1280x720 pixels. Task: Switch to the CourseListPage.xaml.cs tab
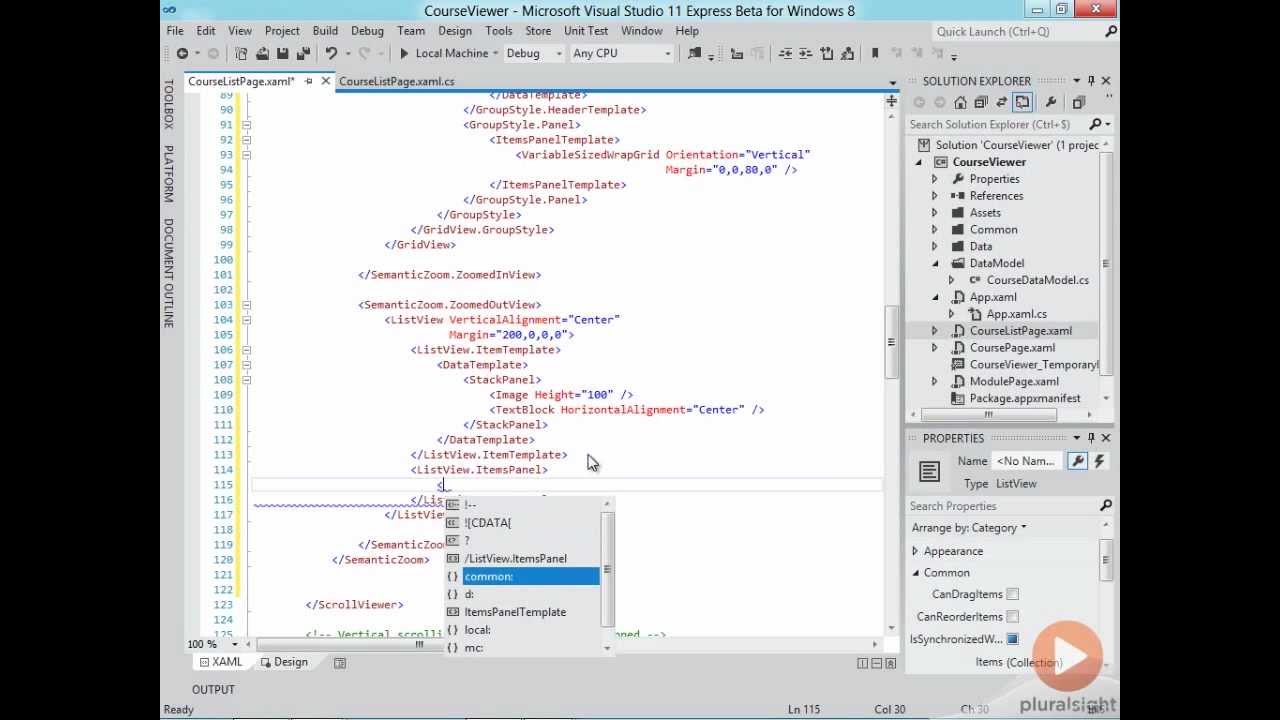click(x=397, y=81)
